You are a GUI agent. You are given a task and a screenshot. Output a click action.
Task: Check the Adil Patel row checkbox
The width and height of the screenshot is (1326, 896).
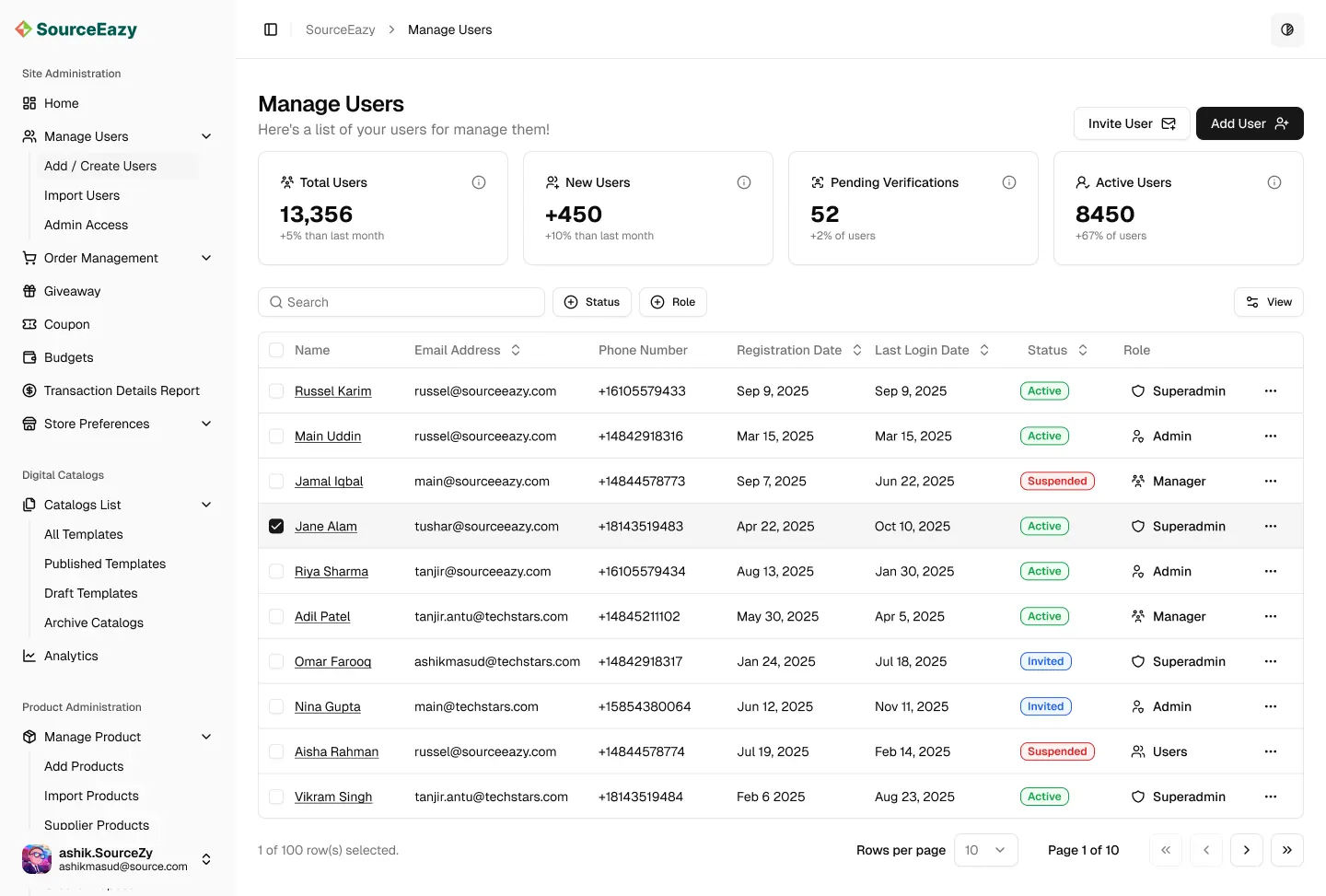pyautogui.click(x=276, y=617)
